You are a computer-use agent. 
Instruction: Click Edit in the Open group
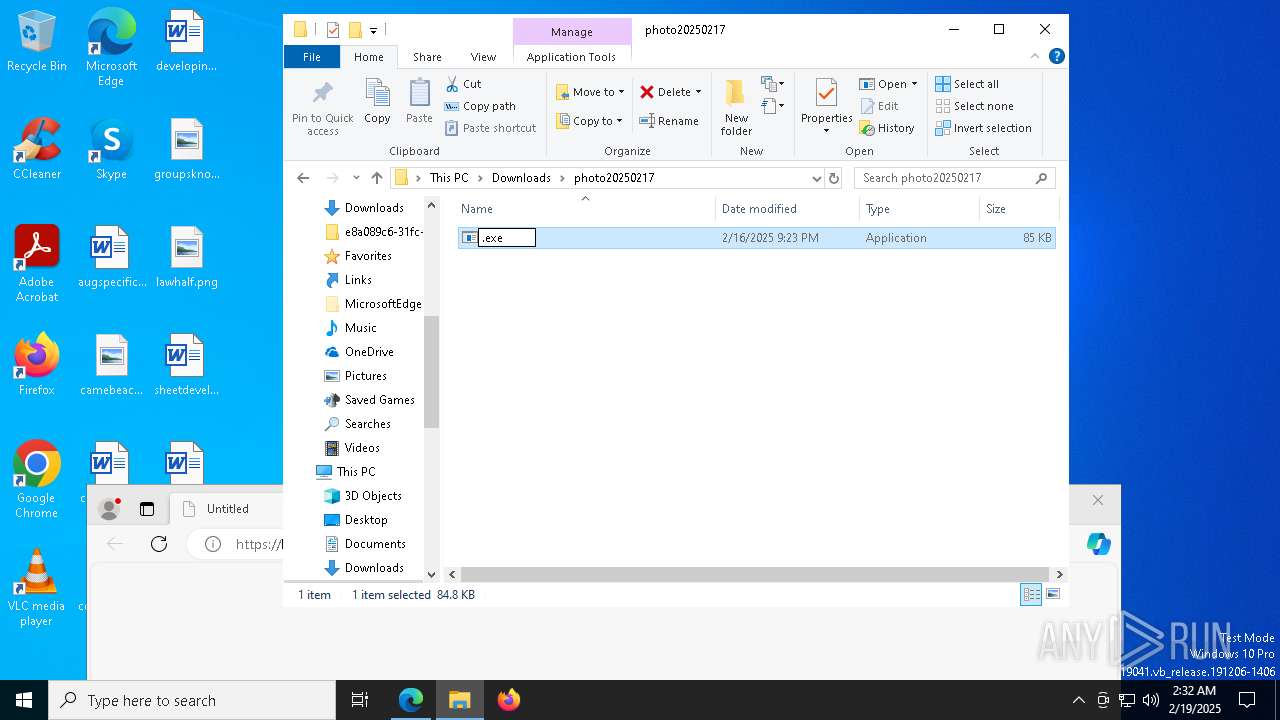tap(878, 106)
